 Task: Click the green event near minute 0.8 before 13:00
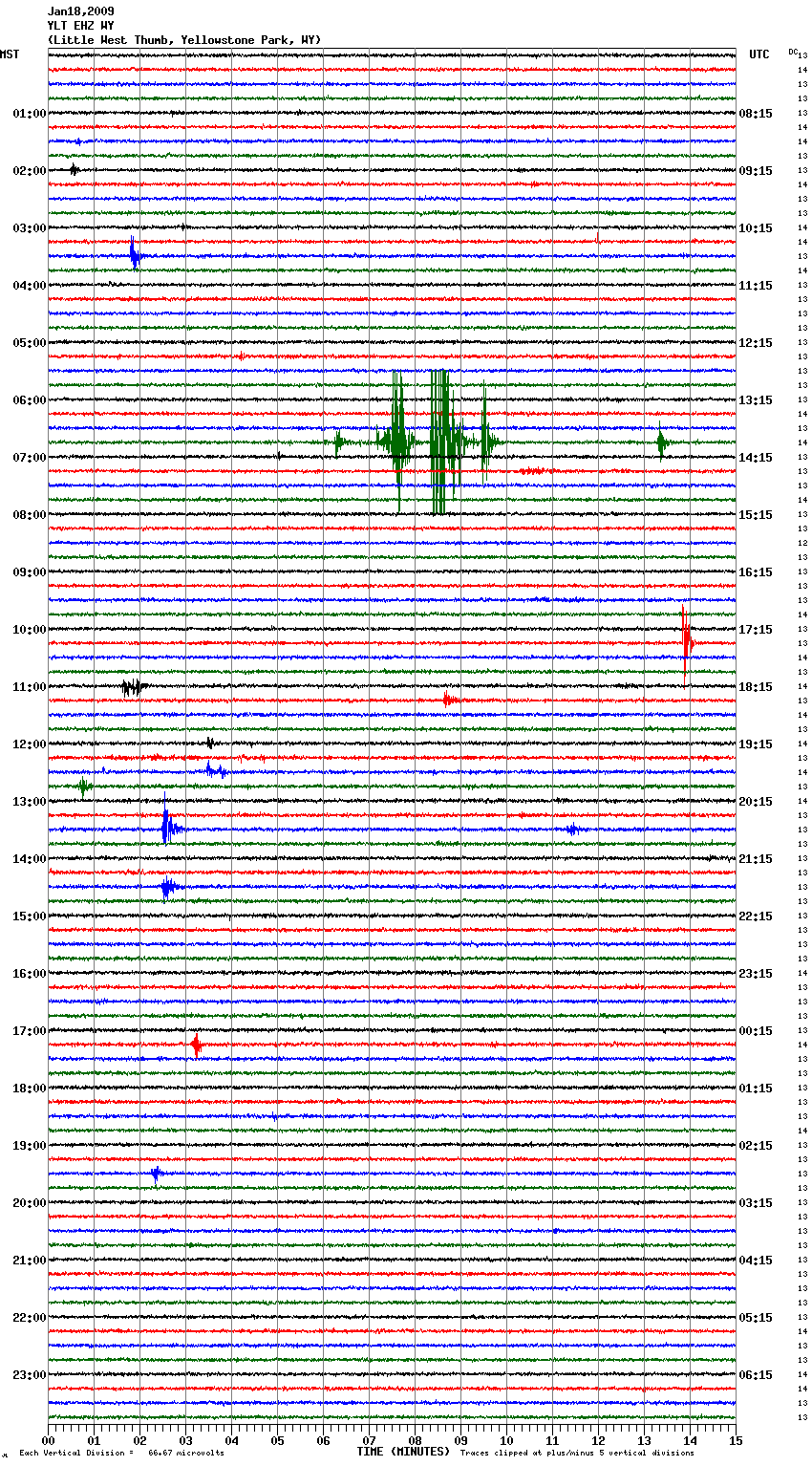[x=84, y=787]
